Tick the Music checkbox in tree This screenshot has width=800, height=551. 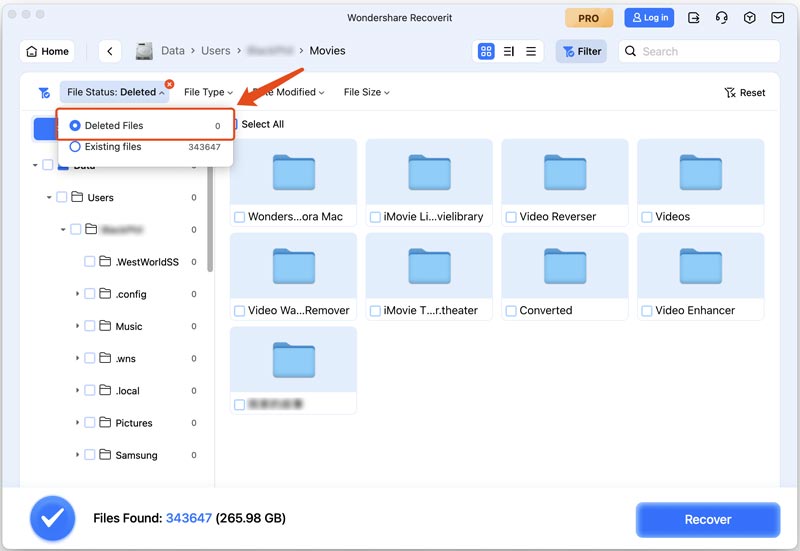click(90, 327)
